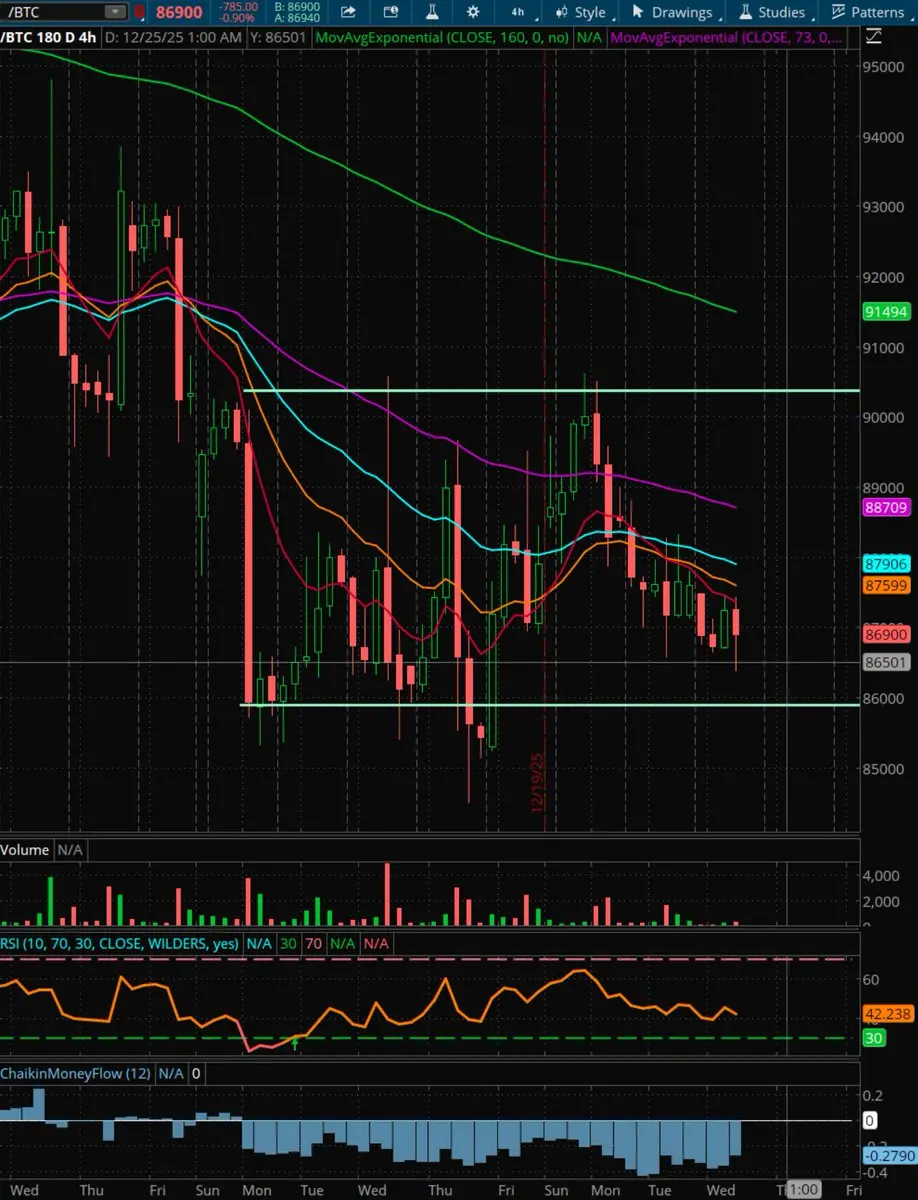This screenshot has height=1200, width=918.
Task: Click the A: 86940 ask quote
Action: tap(297, 17)
